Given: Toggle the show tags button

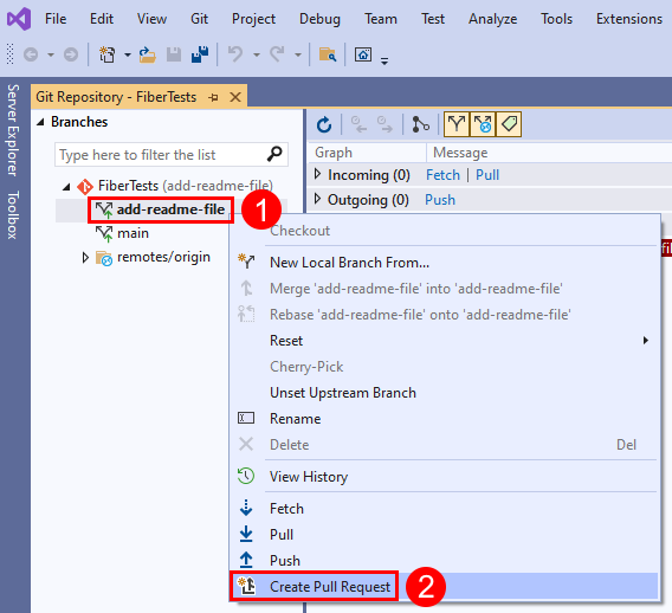Looking at the screenshot, I should tap(508, 125).
